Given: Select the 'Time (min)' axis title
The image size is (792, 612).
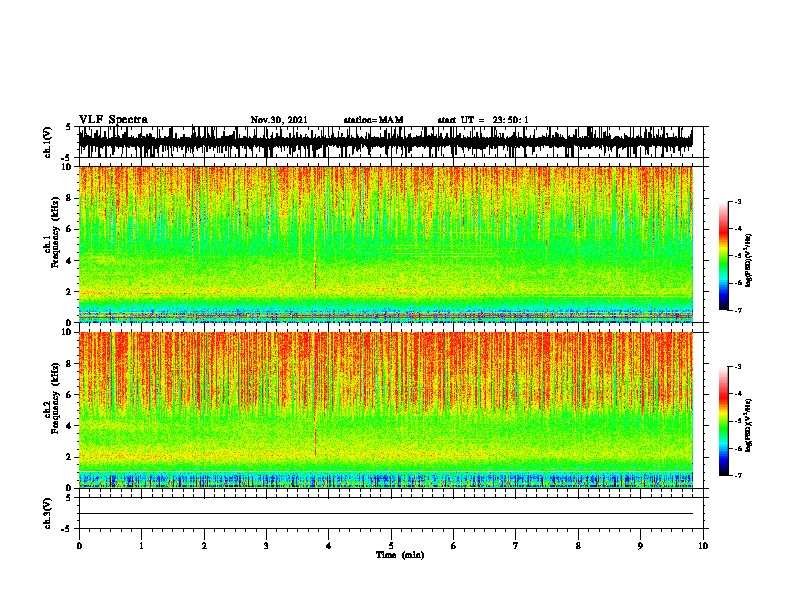Looking at the screenshot, I should click(x=400, y=555).
